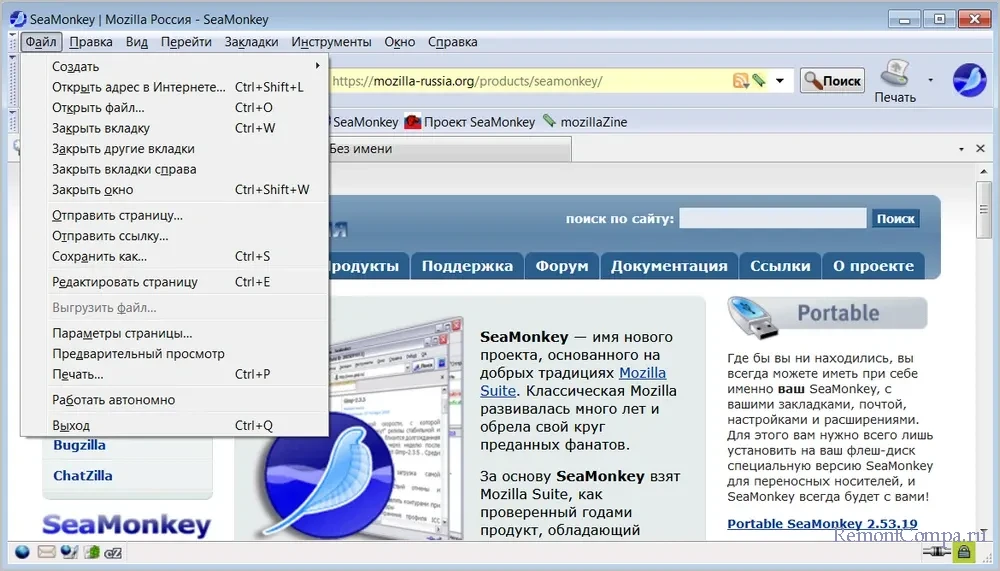1000x571 pixels.
Task: Click the site search input field
Action: pos(772,219)
